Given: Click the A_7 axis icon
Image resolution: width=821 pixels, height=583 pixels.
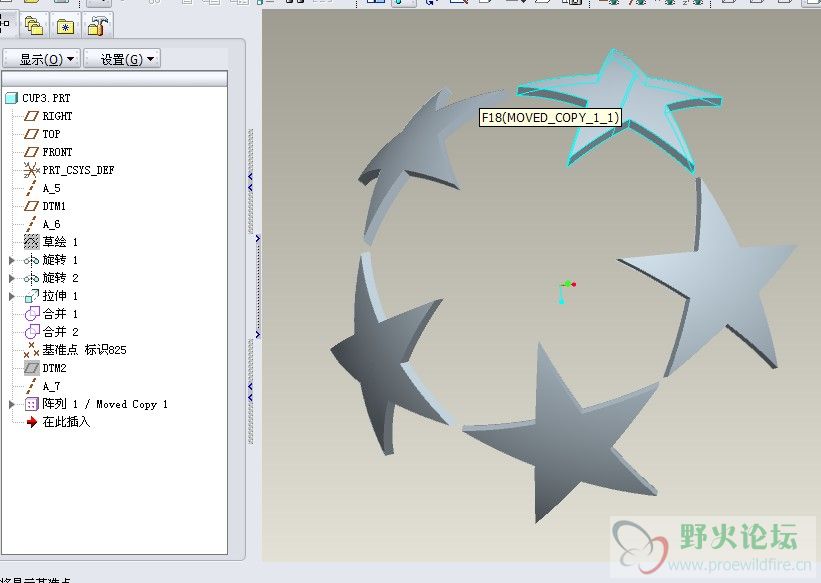Looking at the screenshot, I should tap(31, 386).
